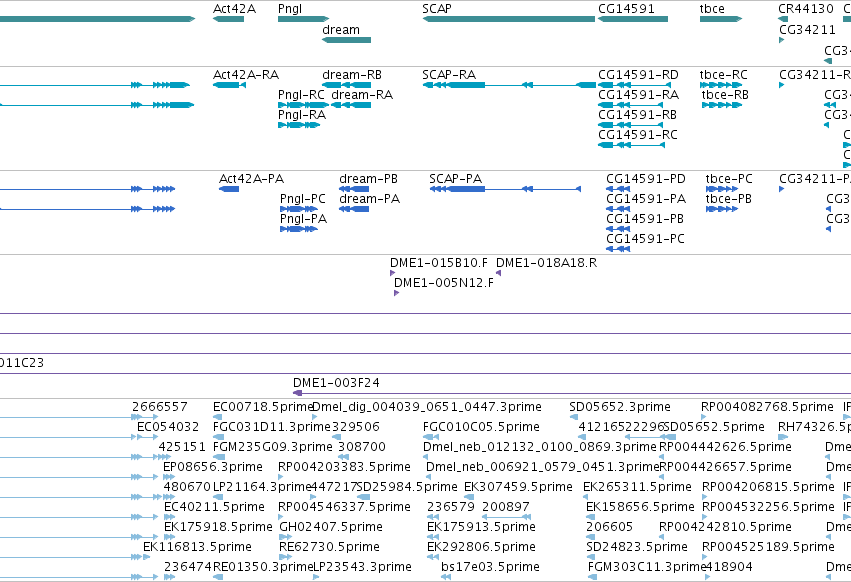Click the Act42A-PA protein feature

pyautogui.click(x=229, y=189)
